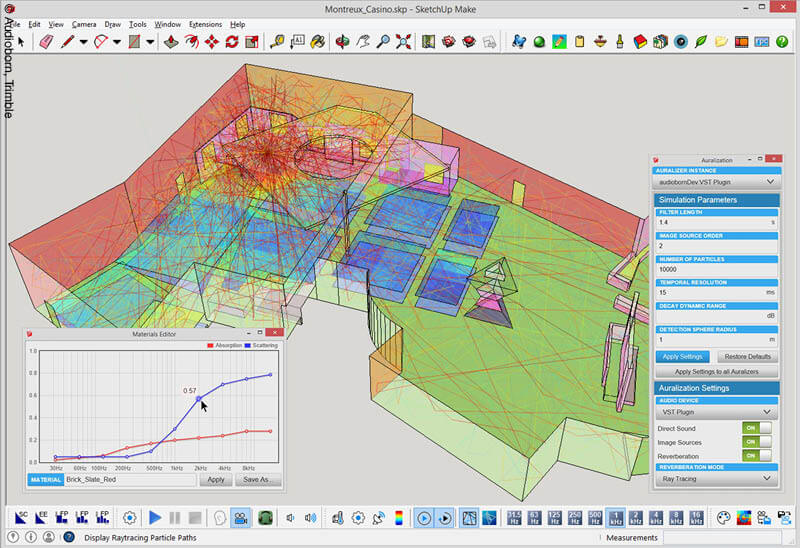This screenshot has width=800, height=548.
Task: Open the Audio Device dropdown
Action: [716, 412]
